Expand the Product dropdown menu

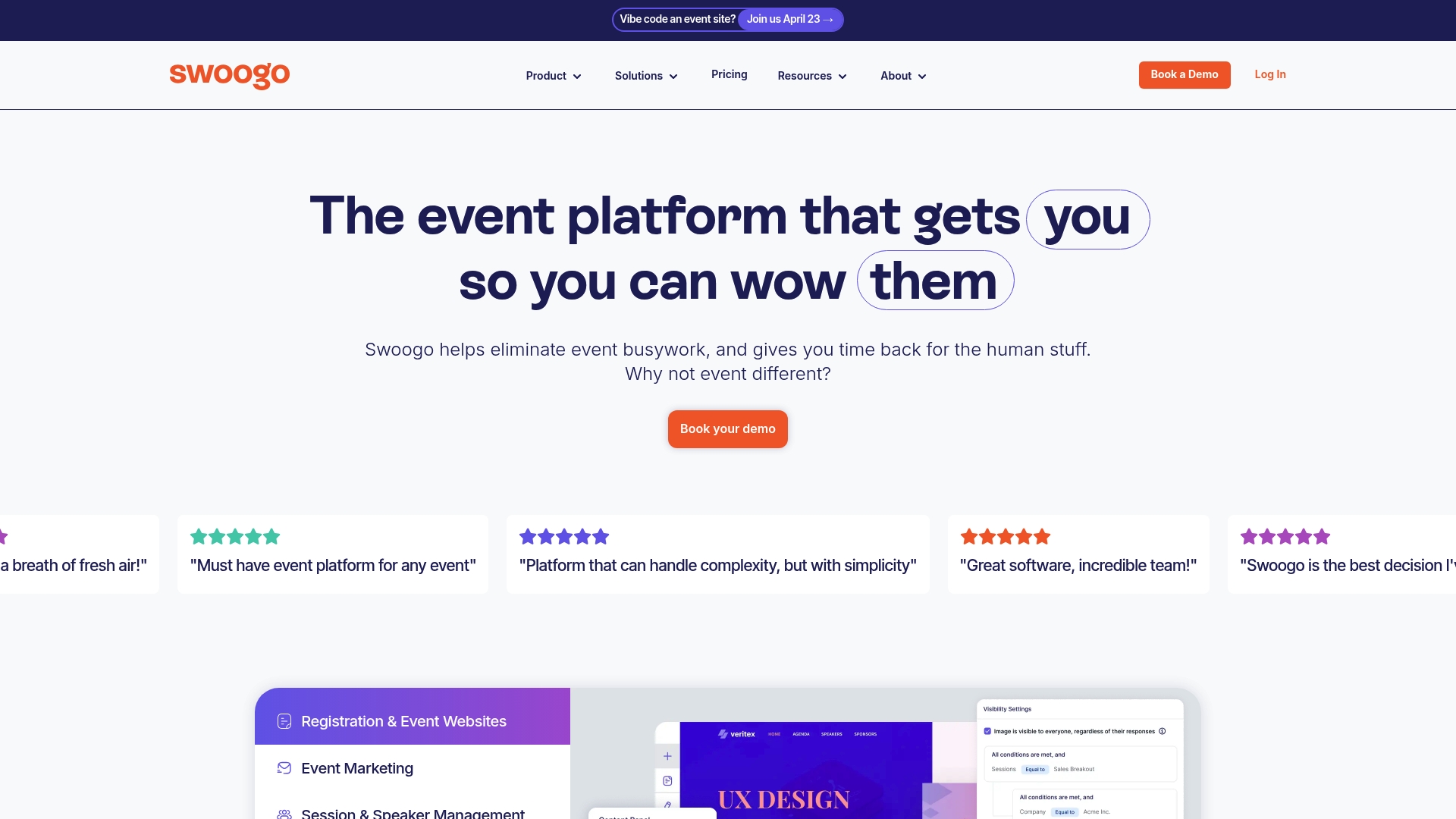coord(554,76)
